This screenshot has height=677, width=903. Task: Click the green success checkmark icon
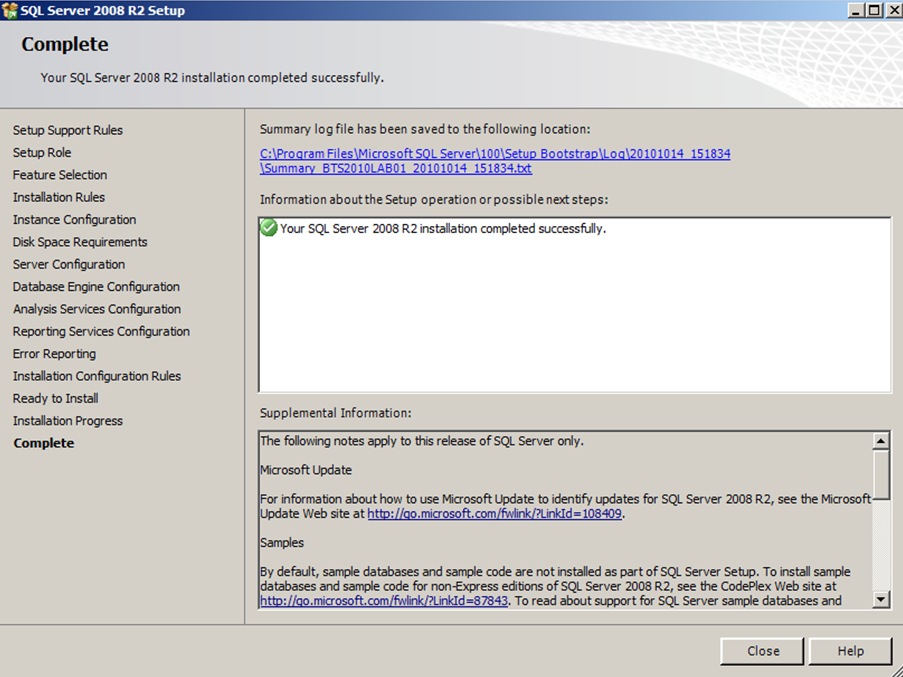pyautogui.click(x=268, y=228)
